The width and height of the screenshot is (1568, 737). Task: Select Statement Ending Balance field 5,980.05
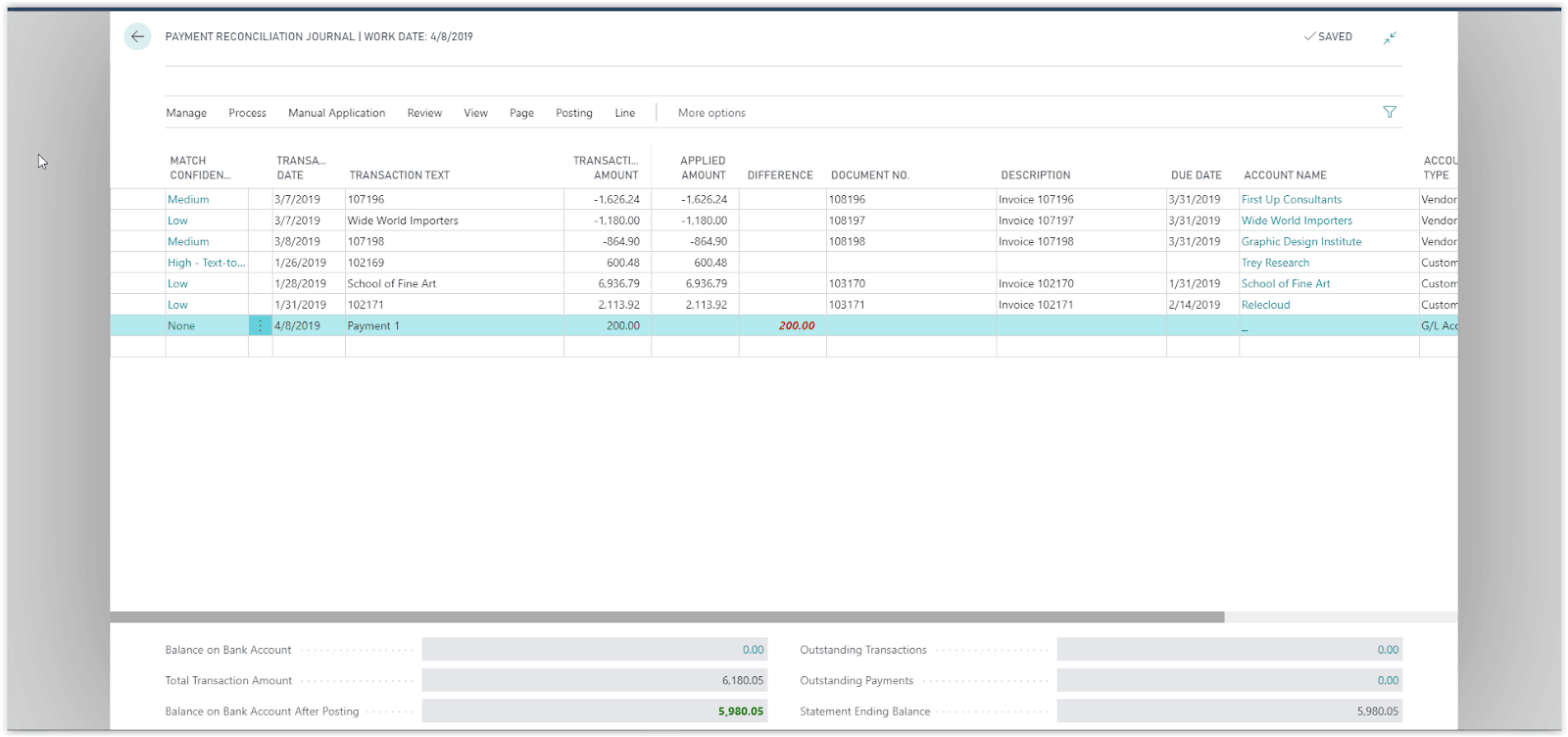1230,711
